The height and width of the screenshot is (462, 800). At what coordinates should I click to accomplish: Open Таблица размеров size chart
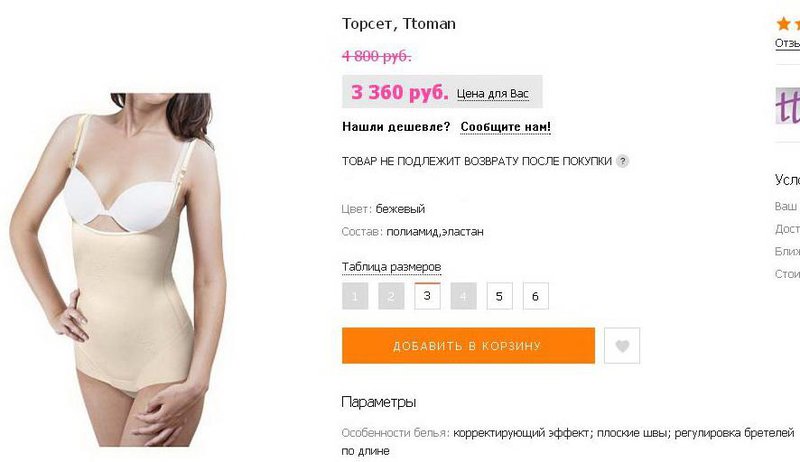coord(391,267)
